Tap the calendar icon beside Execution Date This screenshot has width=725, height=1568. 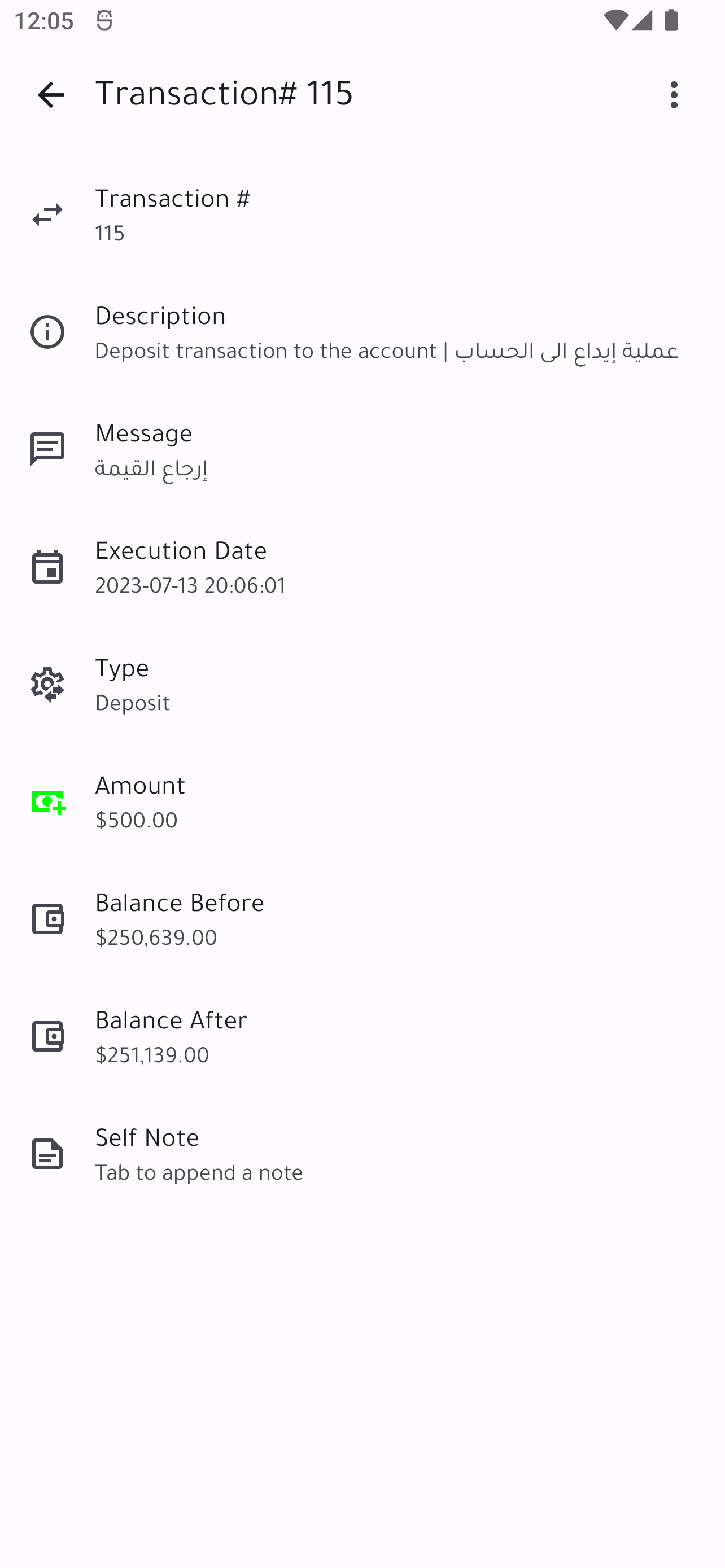click(47, 567)
